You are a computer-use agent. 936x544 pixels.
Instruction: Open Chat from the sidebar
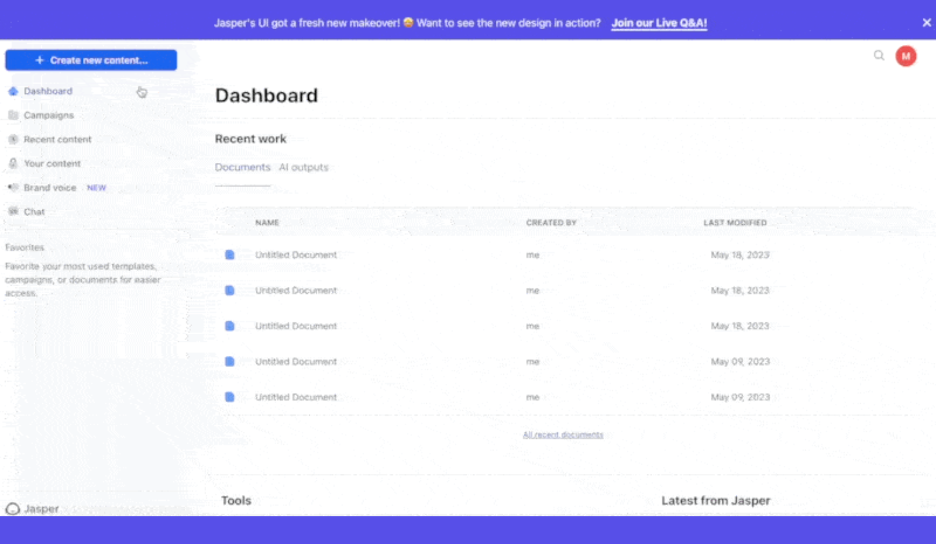click(34, 211)
